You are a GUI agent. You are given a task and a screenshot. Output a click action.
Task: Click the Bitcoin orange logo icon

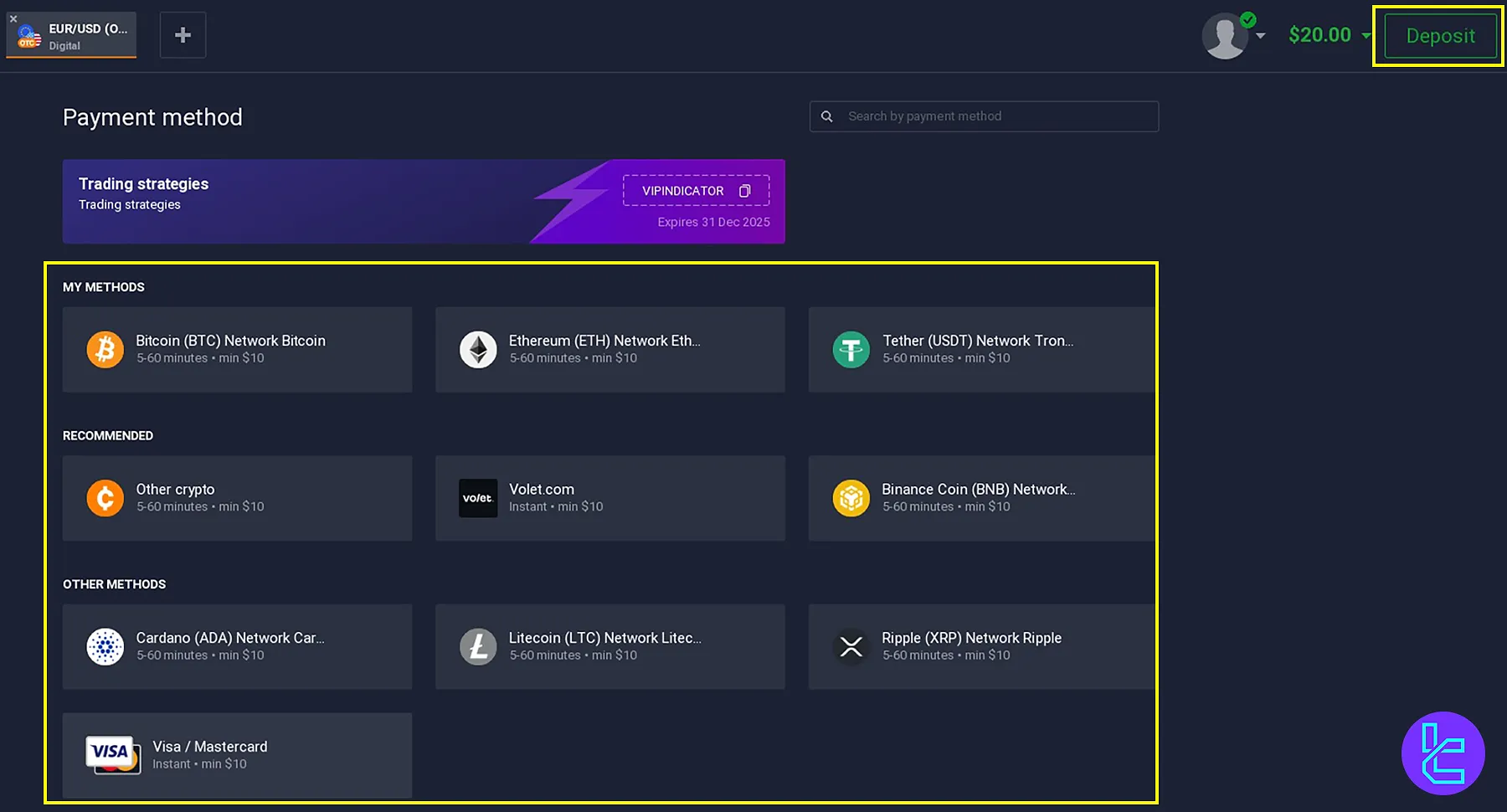[x=105, y=349]
